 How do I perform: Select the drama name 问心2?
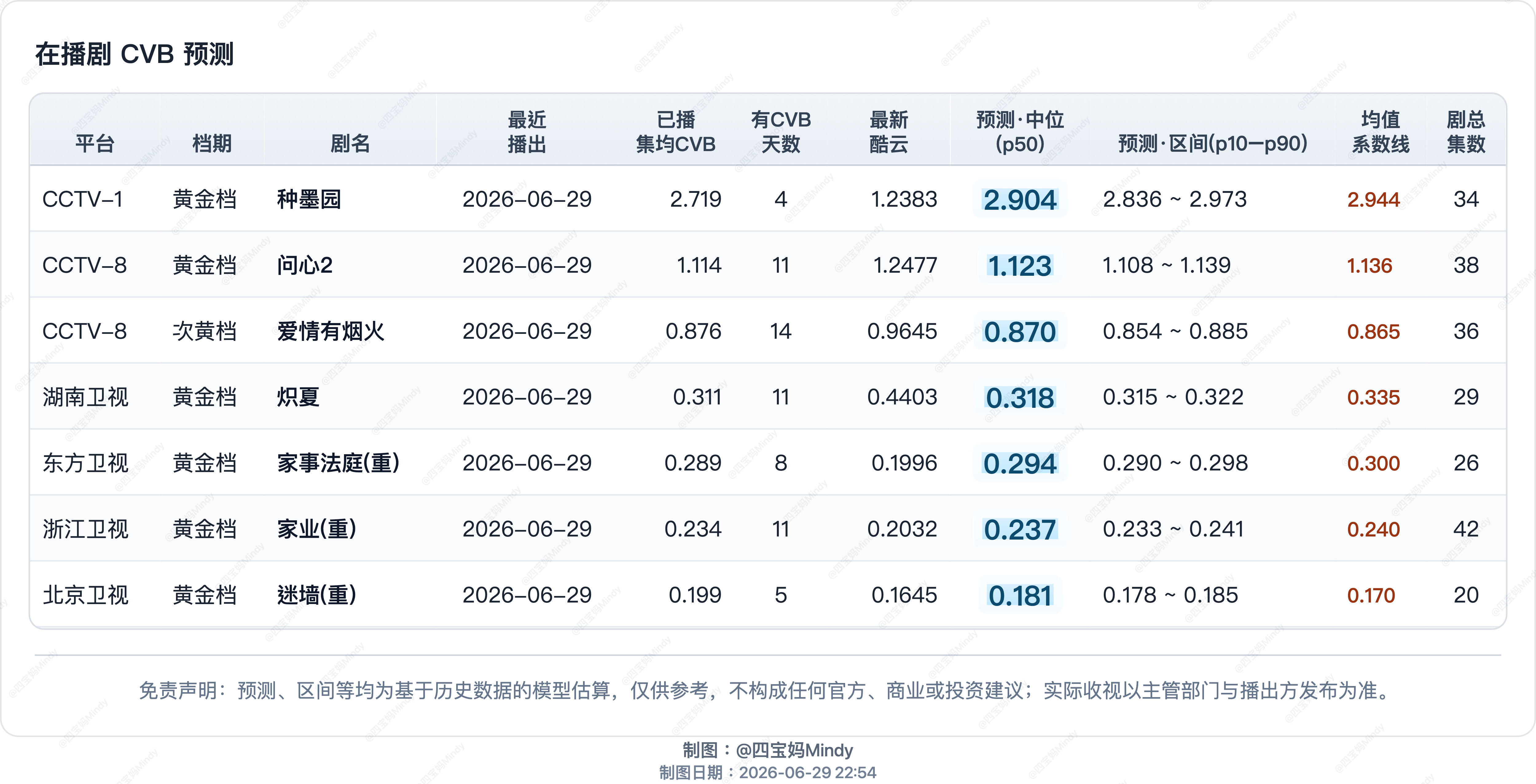[305, 265]
